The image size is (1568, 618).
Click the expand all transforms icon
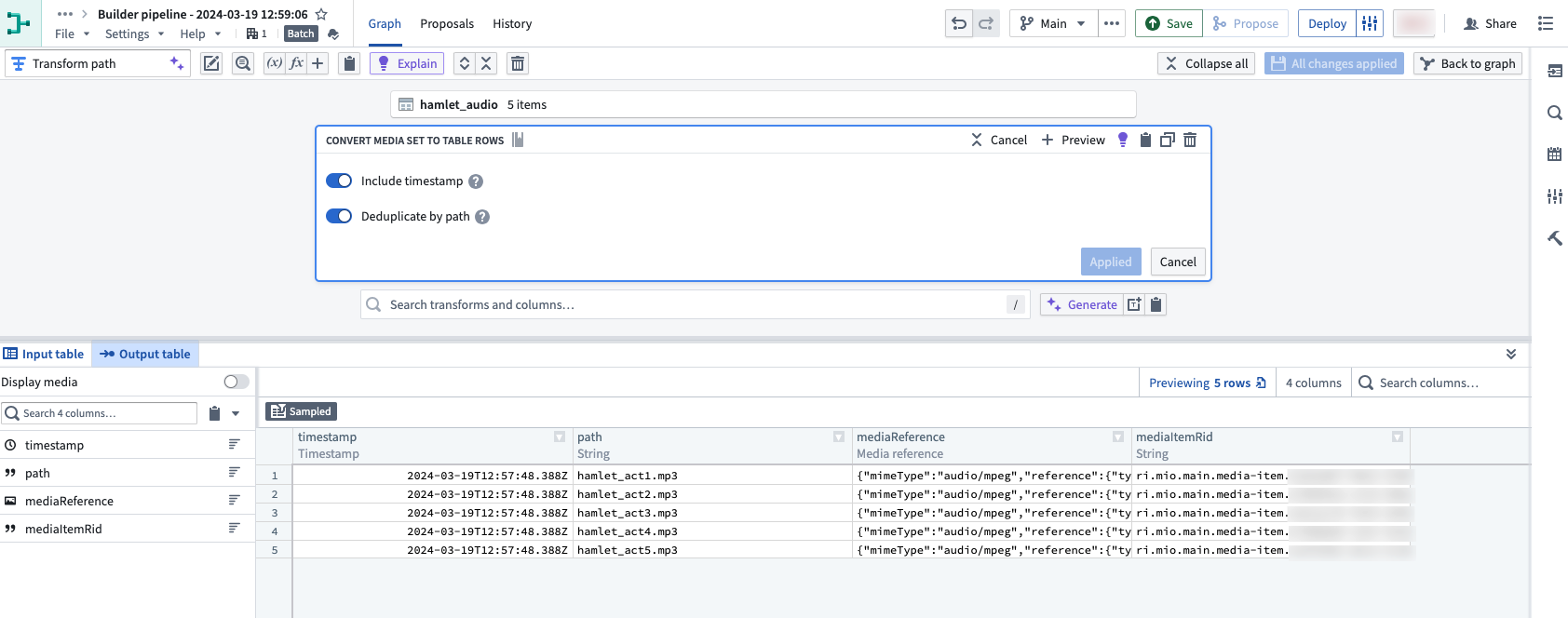(x=465, y=63)
